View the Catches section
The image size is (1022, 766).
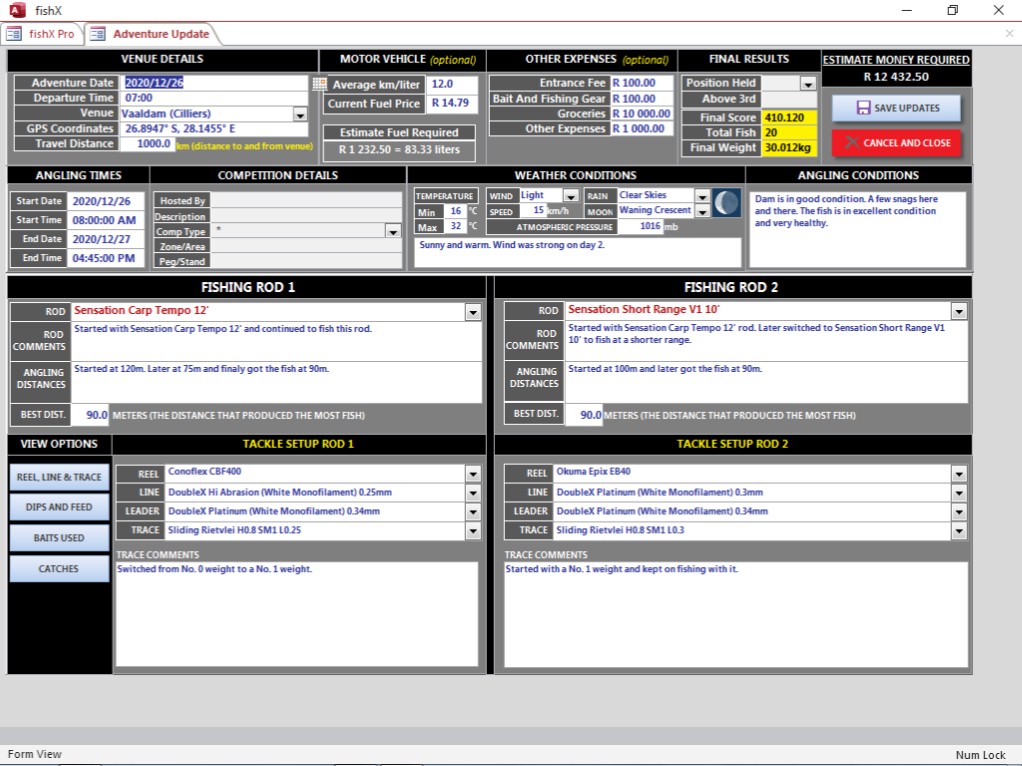coord(59,569)
